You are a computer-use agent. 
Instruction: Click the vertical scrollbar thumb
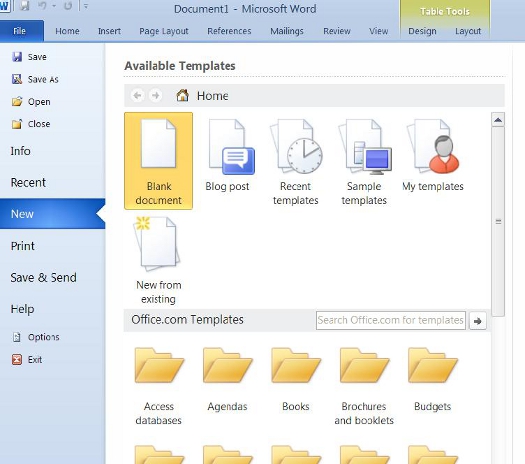(498, 221)
